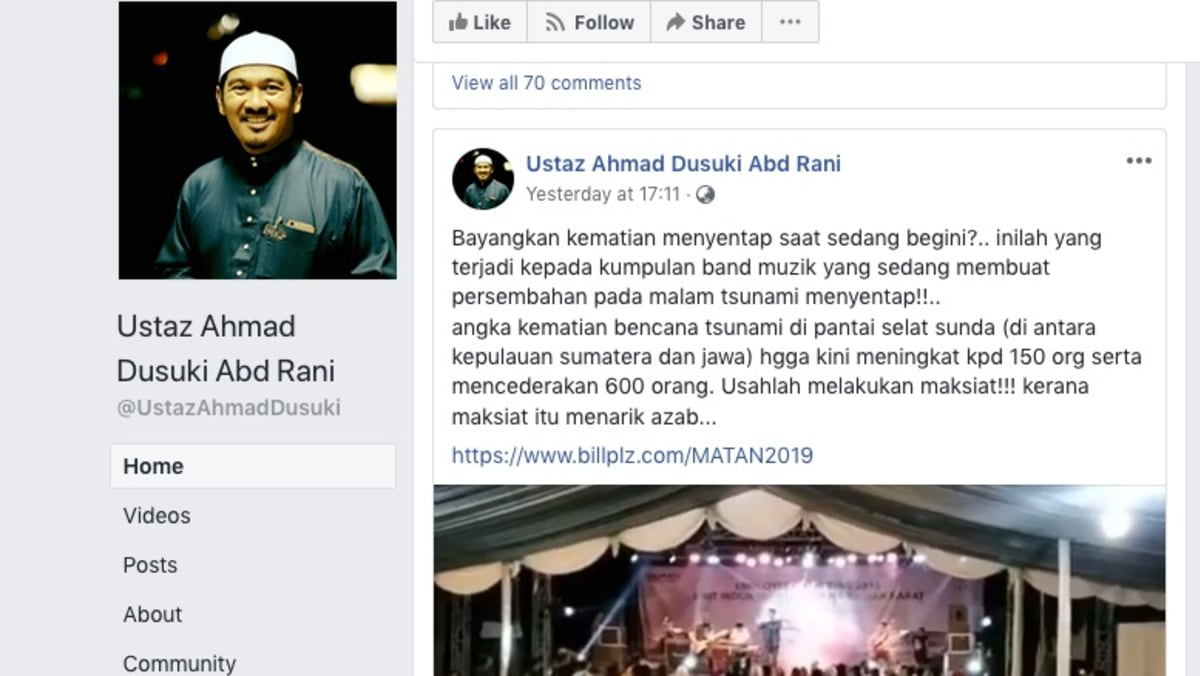Follow the page via the Follow button
The image size is (1200, 676).
(589, 22)
